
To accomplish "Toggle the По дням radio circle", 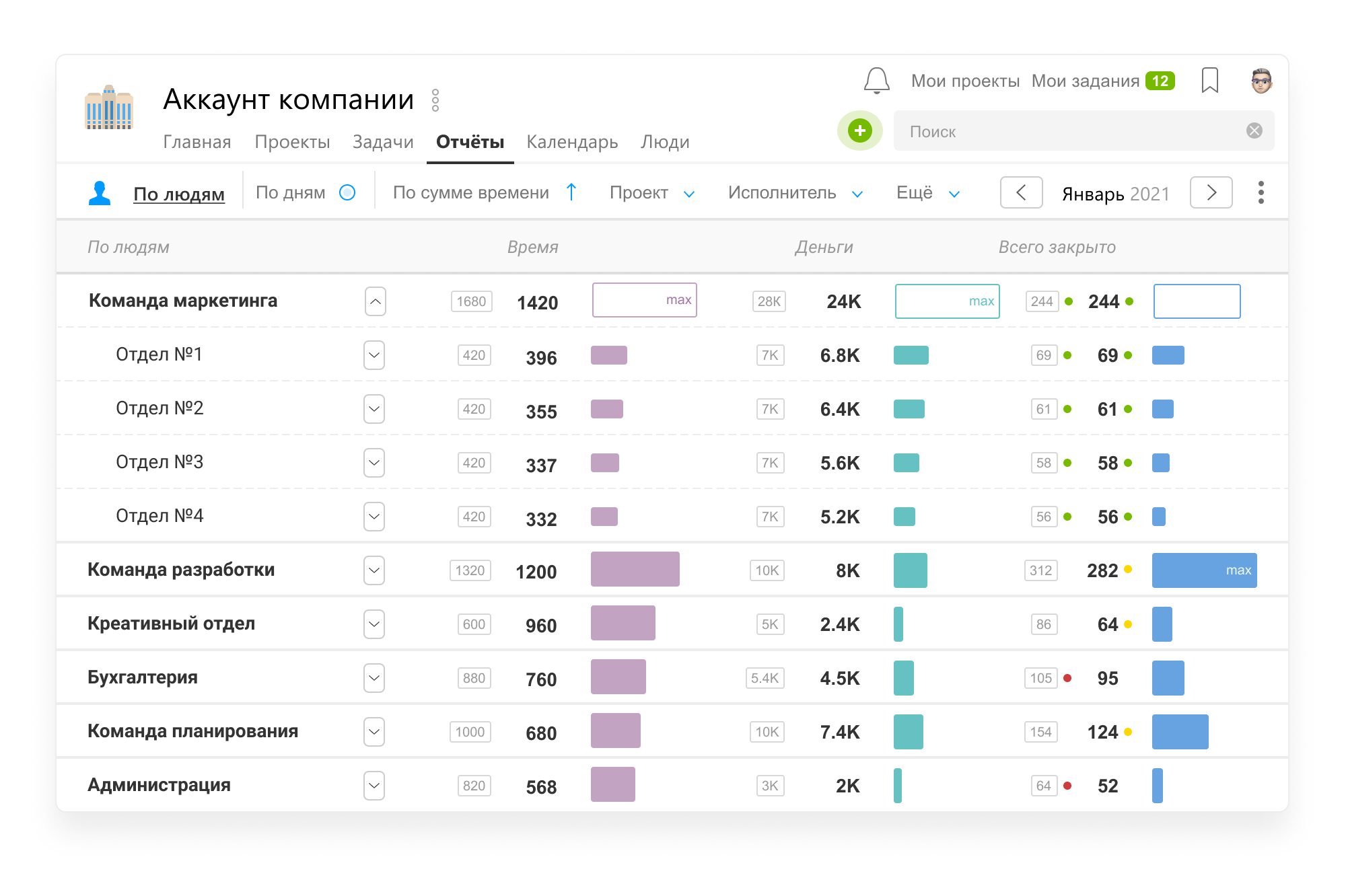I will click(x=347, y=192).
